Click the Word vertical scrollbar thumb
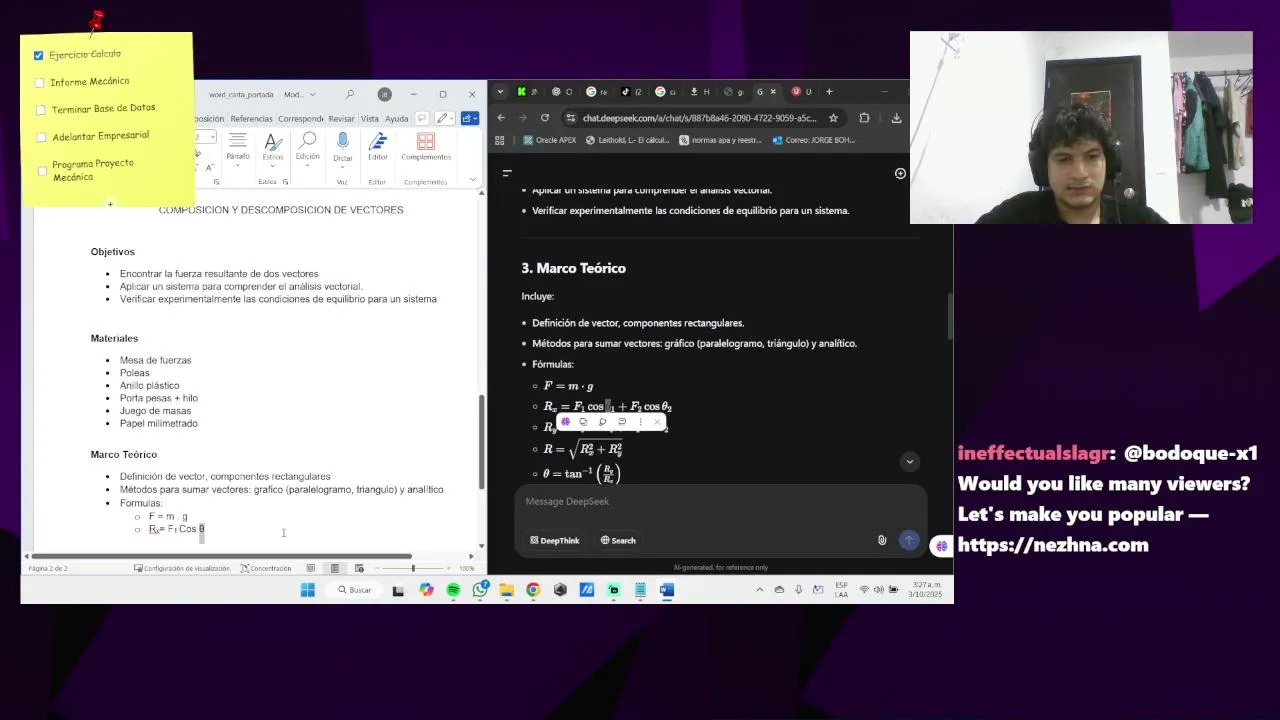 tap(482, 440)
